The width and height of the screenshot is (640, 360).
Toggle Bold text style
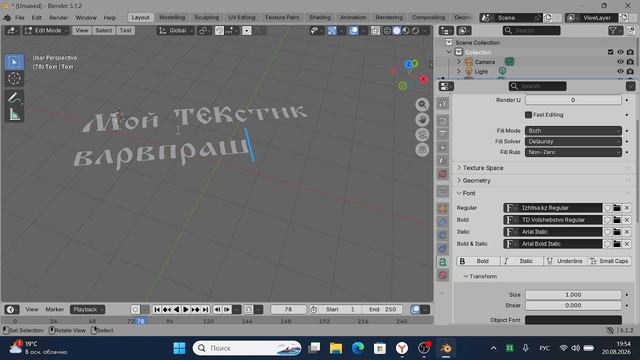click(x=478, y=261)
